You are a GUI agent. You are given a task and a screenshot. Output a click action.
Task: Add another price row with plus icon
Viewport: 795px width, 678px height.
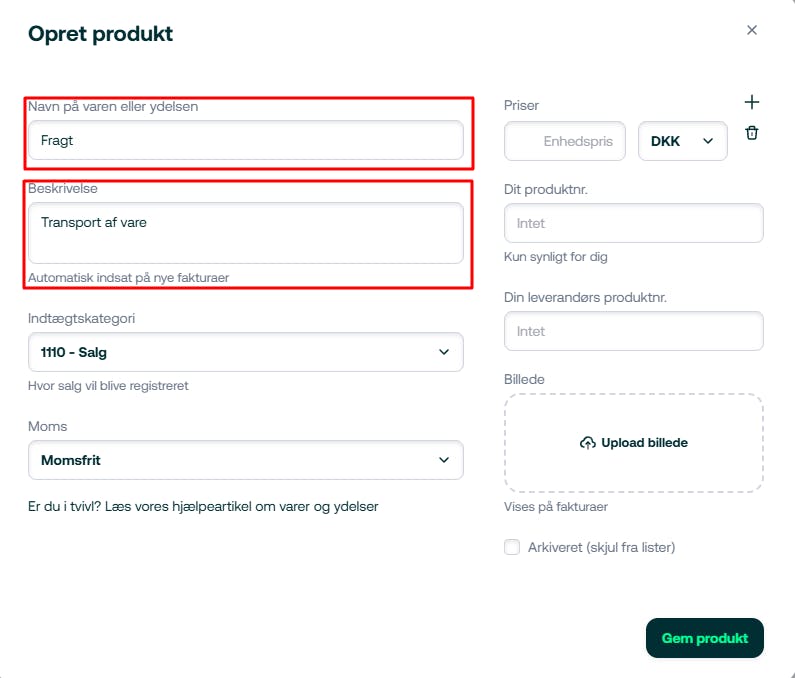751,102
